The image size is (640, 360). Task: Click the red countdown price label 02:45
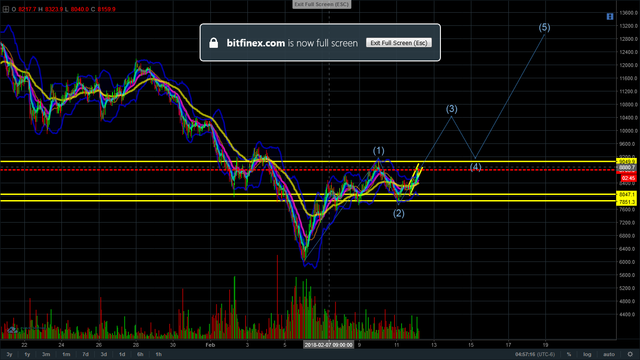tap(628, 178)
